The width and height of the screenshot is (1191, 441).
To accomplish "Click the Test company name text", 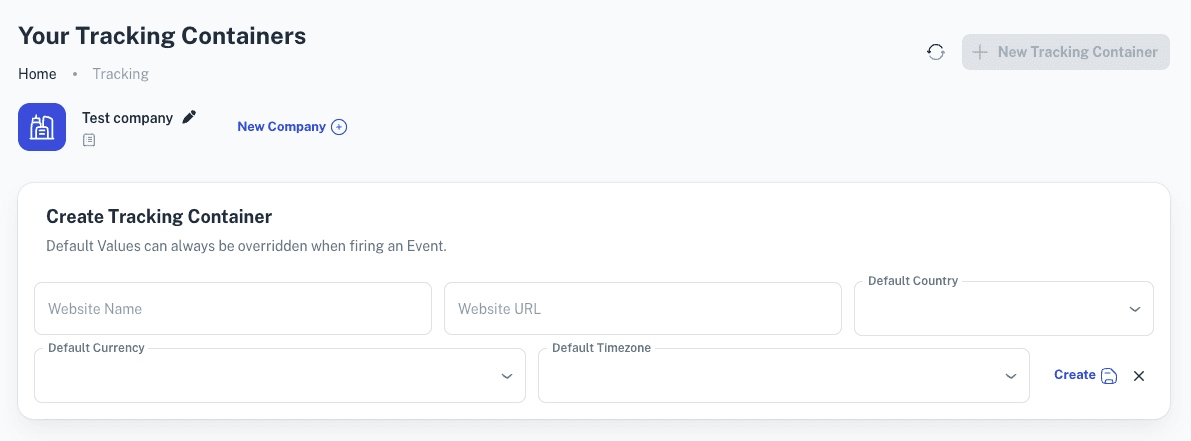I will (x=128, y=118).
